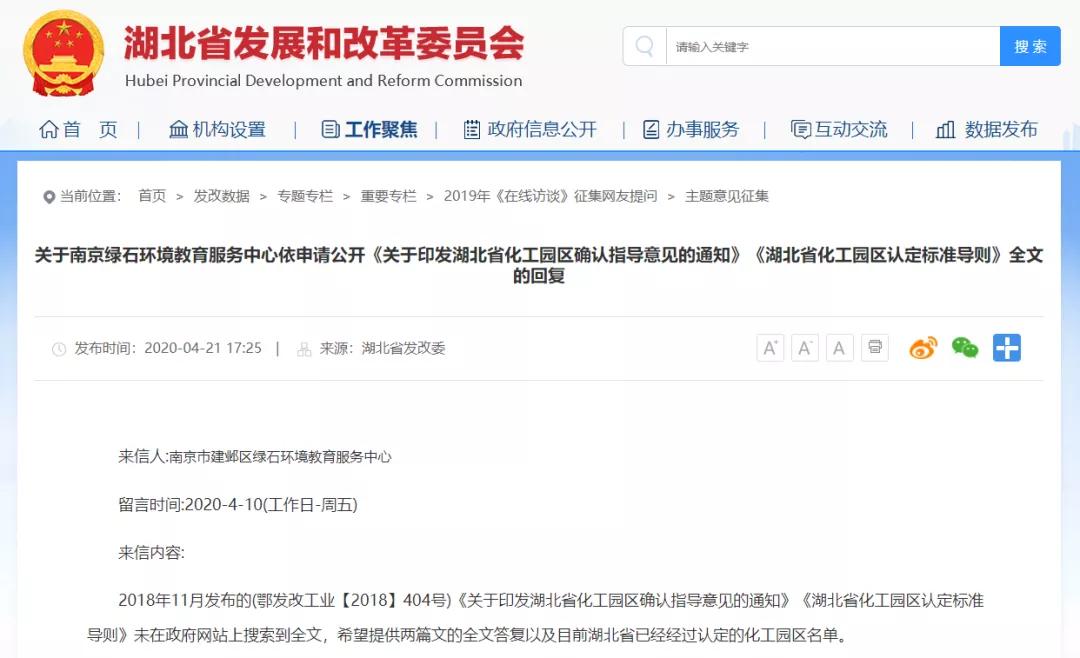The width and height of the screenshot is (1080, 658).
Task: Click the decrease font size A- icon
Action: pyautogui.click(x=805, y=348)
